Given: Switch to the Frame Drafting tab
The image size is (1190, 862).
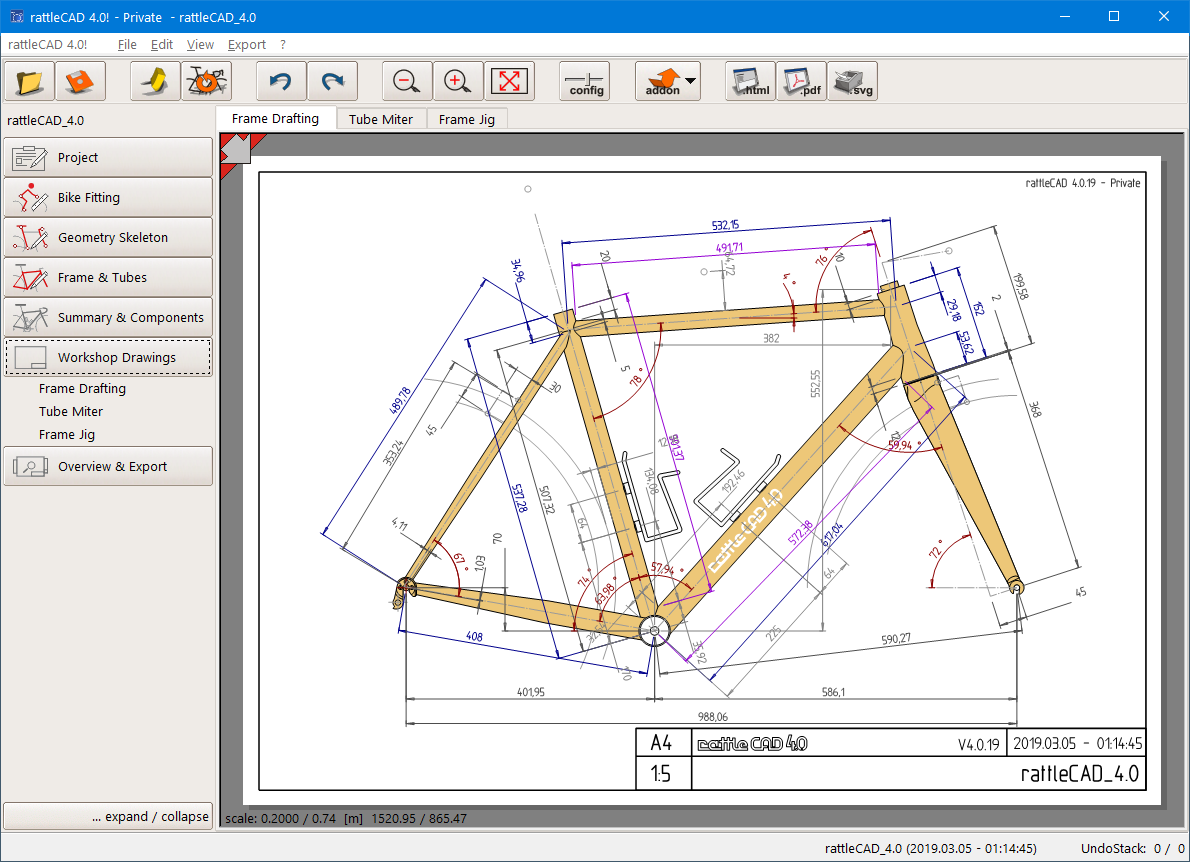Looking at the screenshot, I should point(275,118).
